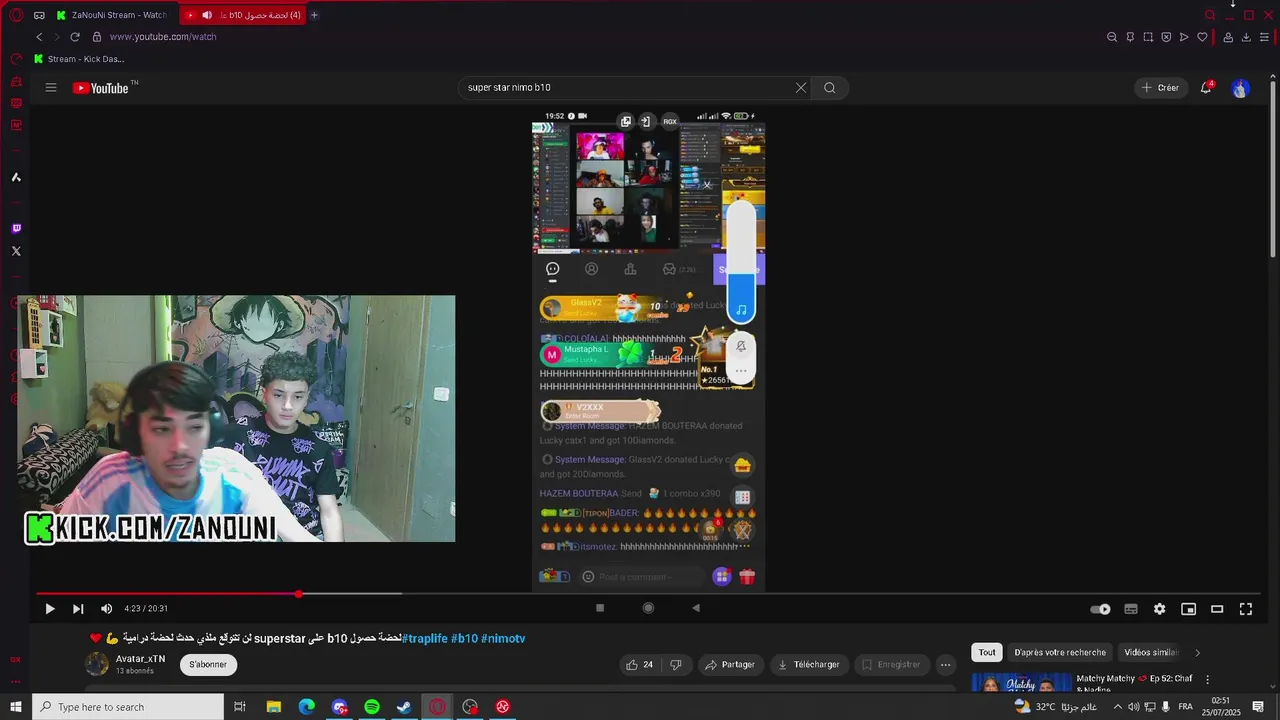Add page to bookmarks heart icon
The image size is (1280, 720).
coord(1202,37)
